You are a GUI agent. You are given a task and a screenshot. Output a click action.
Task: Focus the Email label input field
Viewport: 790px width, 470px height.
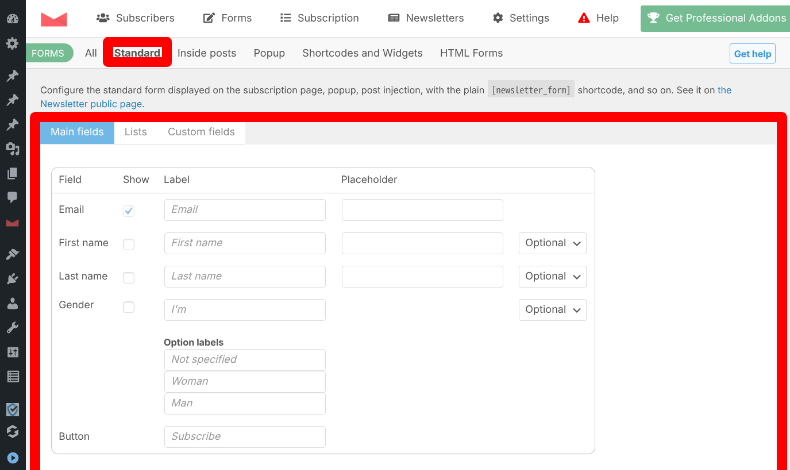(245, 210)
